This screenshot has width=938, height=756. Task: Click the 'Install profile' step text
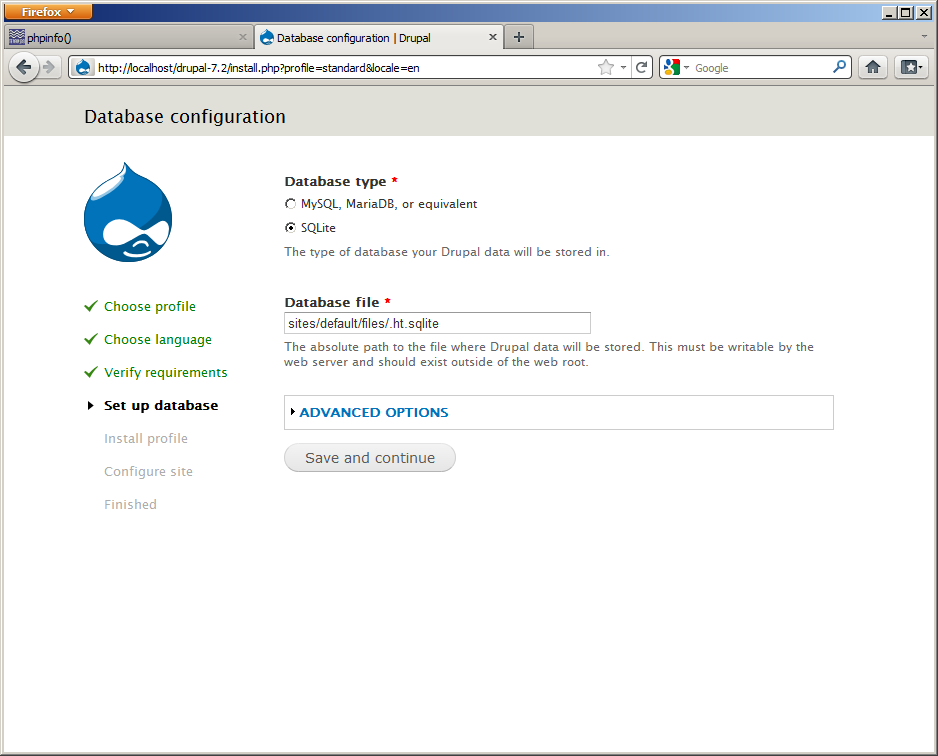click(146, 438)
